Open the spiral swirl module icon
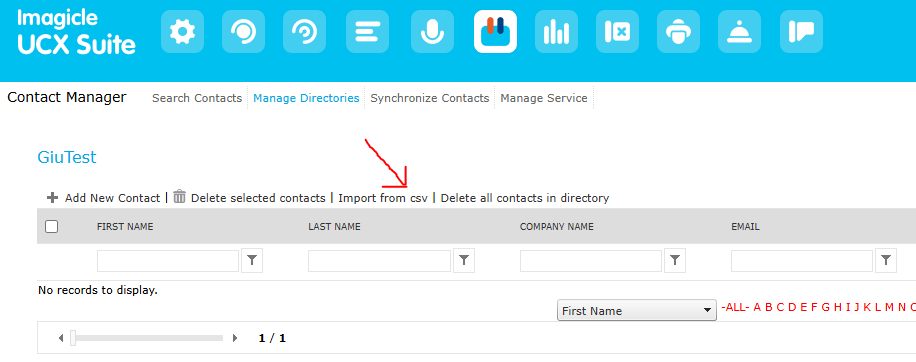 tap(304, 32)
